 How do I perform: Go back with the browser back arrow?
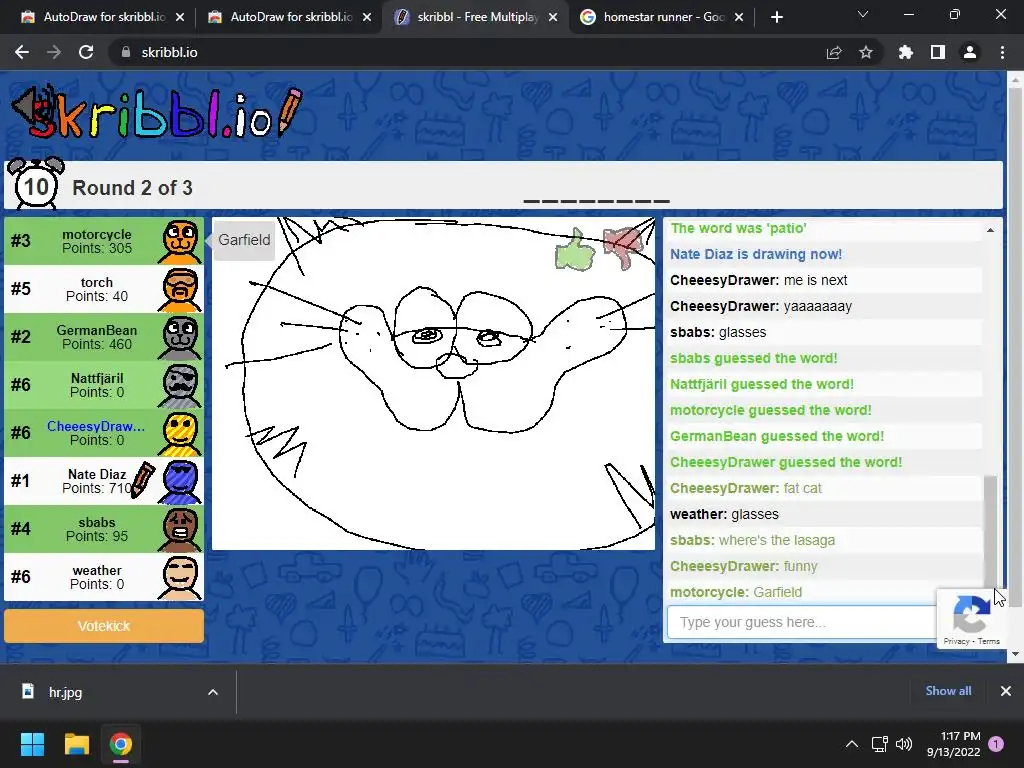(22, 52)
